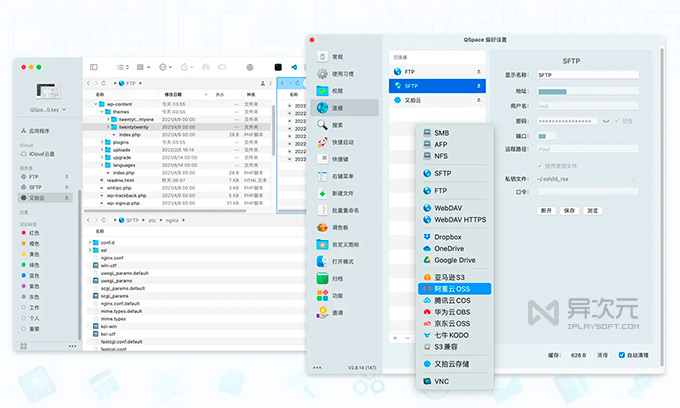
Task: Toggle the sidebar icon in file manager toolbar
Action: click(94, 67)
